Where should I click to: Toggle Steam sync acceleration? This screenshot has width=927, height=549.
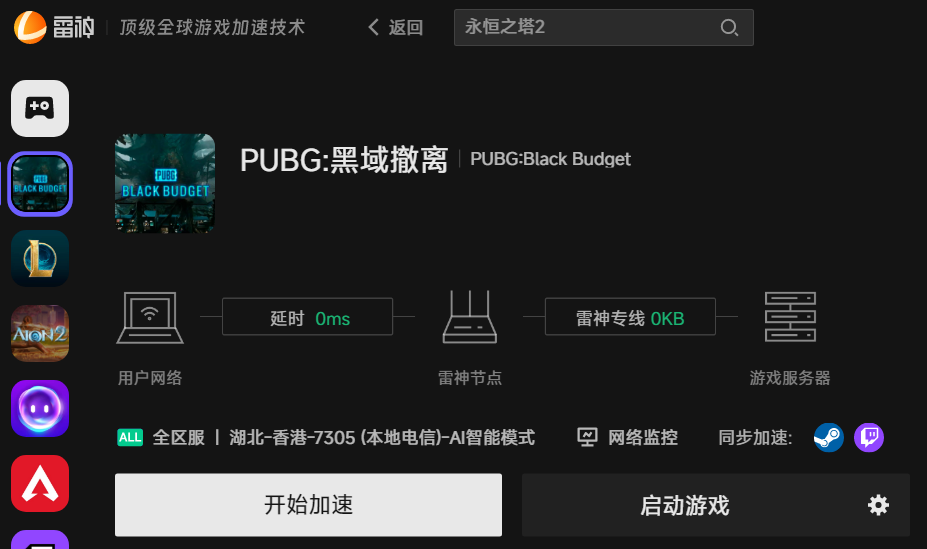(x=828, y=437)
